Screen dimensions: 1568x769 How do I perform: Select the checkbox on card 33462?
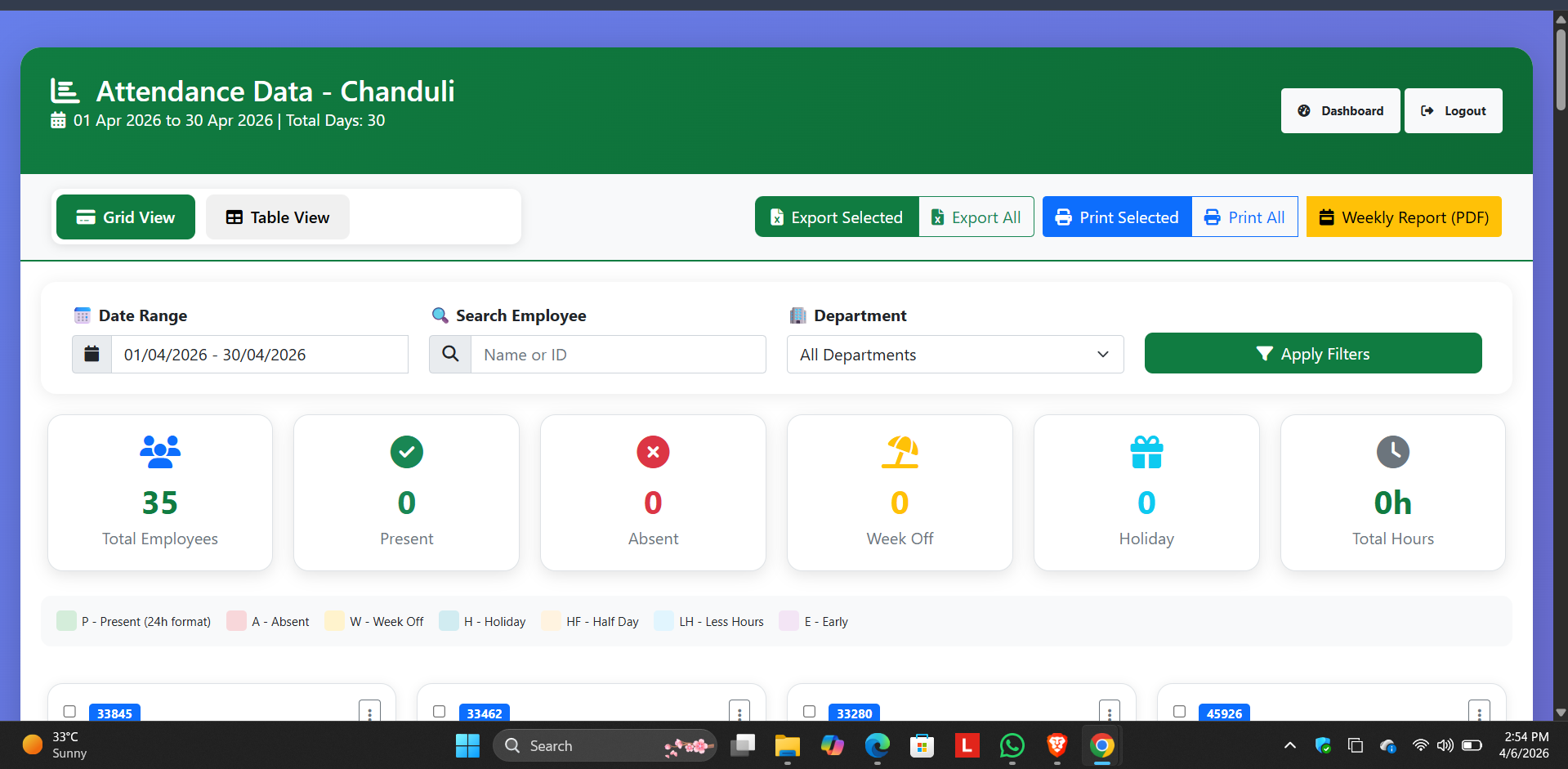coord(440,712)
